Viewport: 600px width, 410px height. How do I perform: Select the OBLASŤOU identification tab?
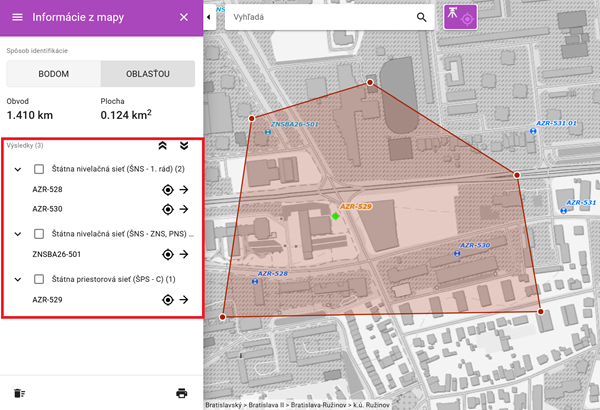[148, 74]
